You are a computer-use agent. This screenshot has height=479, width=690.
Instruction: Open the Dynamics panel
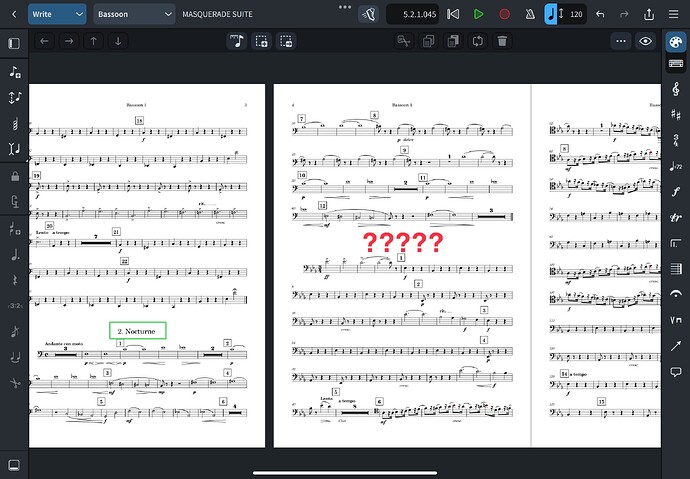pos(675,192)
